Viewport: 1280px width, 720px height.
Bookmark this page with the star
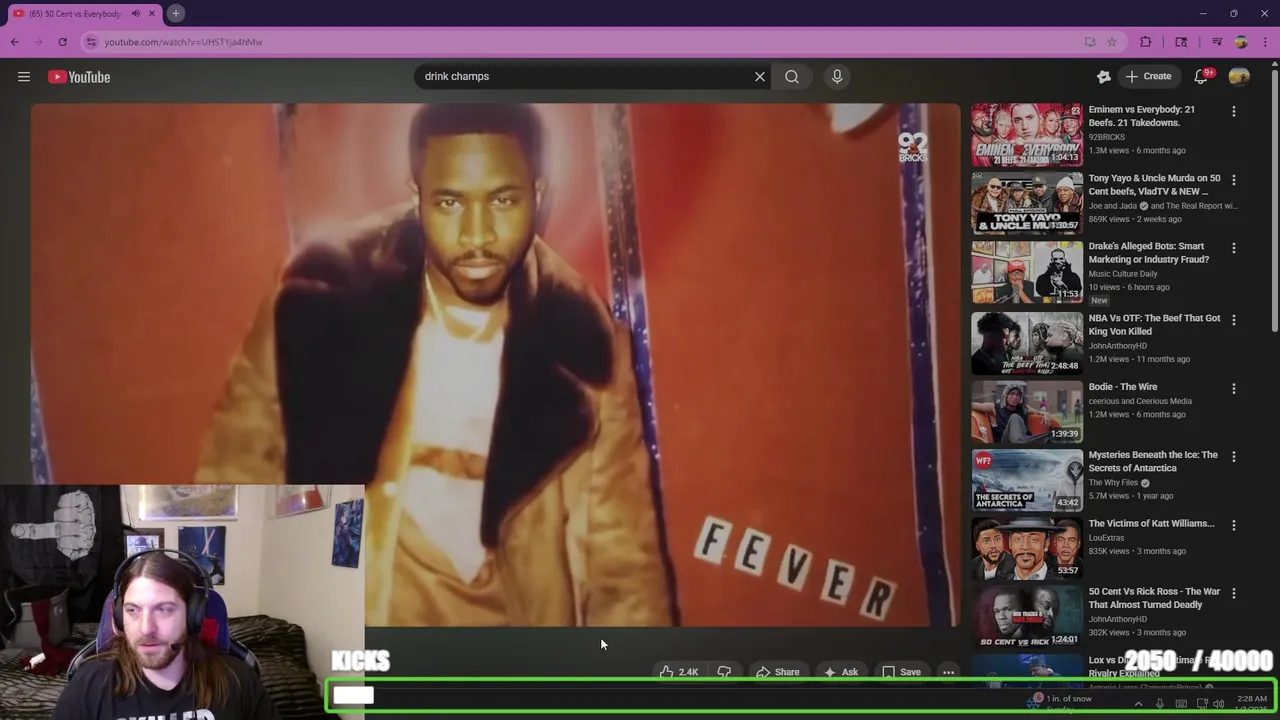pos(1112,42)
